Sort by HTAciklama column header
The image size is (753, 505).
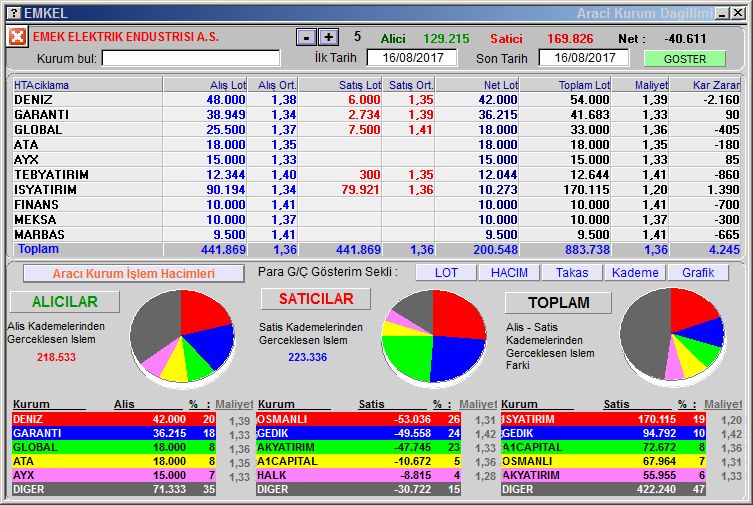pos(87,85)
